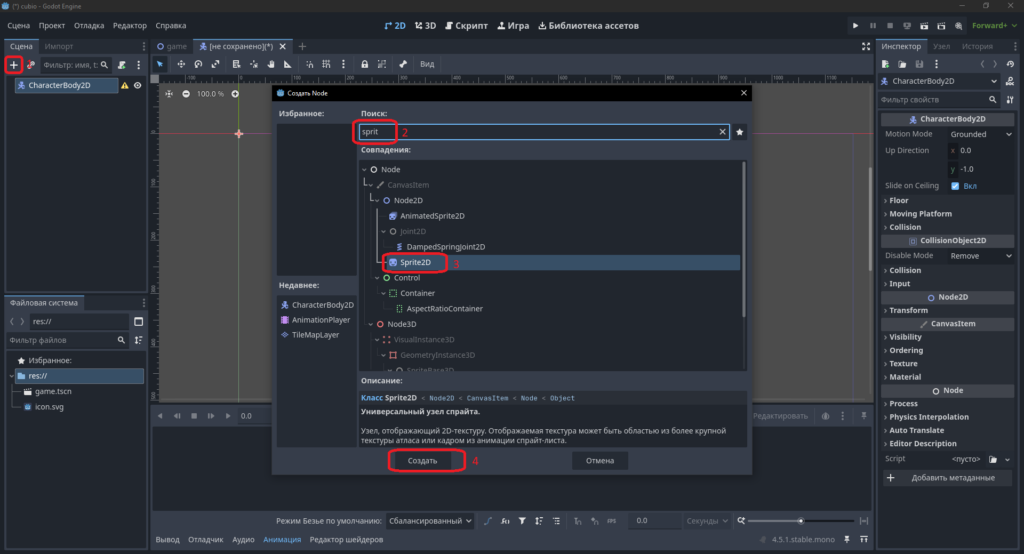Image resolution: width=1024 pixels, height=554 pixels.
Task: Open the Сцена menu
Action: (x=18, y=25)
